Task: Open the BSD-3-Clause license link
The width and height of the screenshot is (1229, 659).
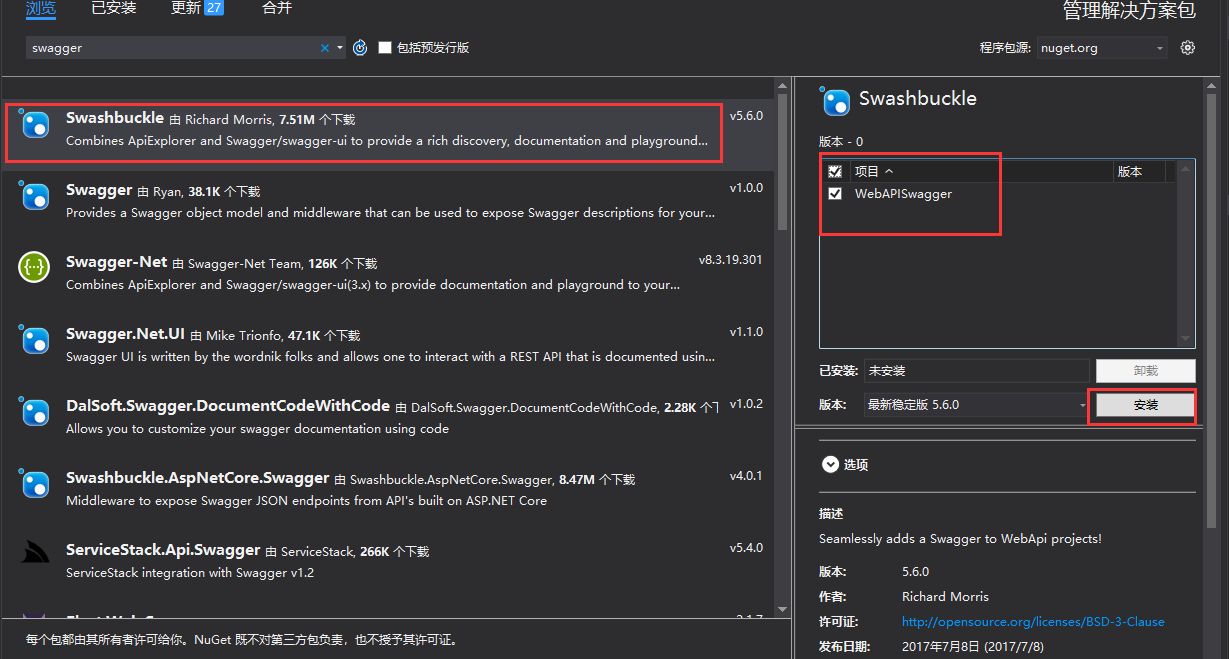Action: click(1033, 621)
